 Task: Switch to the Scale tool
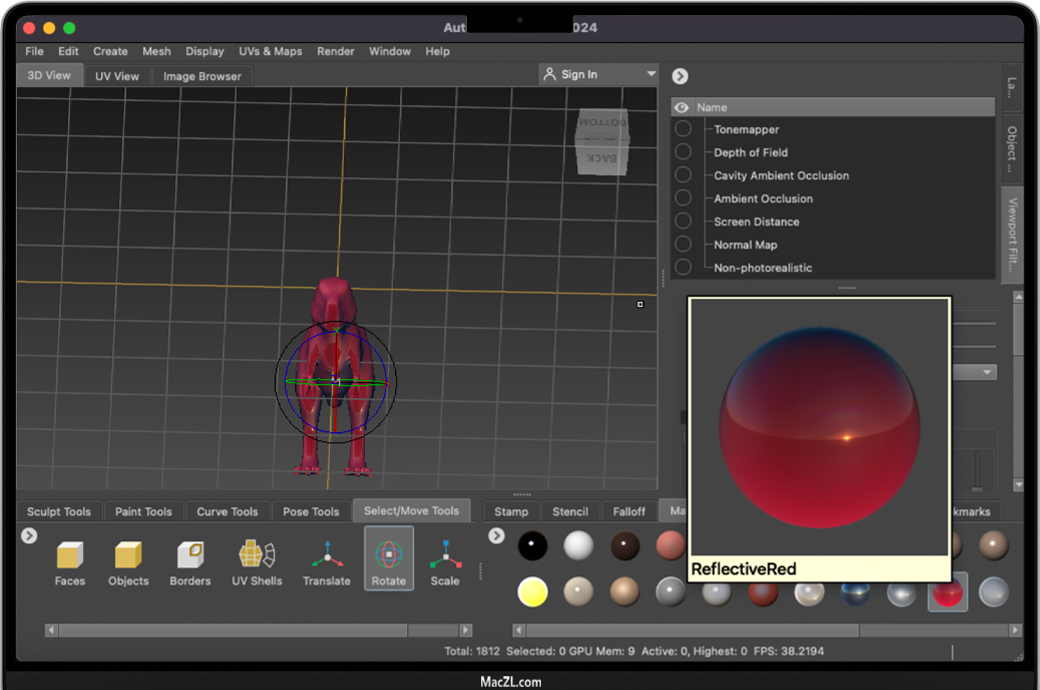pyautogui.click(x=445, y=563)
